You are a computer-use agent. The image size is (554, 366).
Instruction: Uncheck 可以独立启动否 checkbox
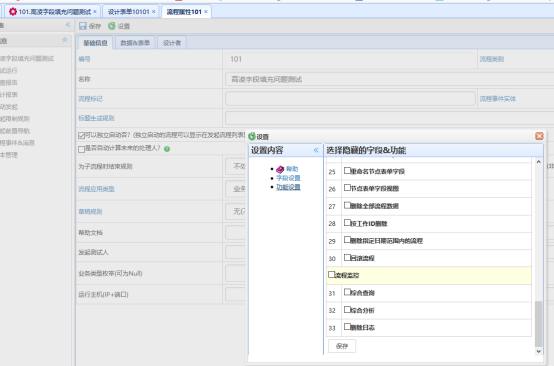click(82, 136)
